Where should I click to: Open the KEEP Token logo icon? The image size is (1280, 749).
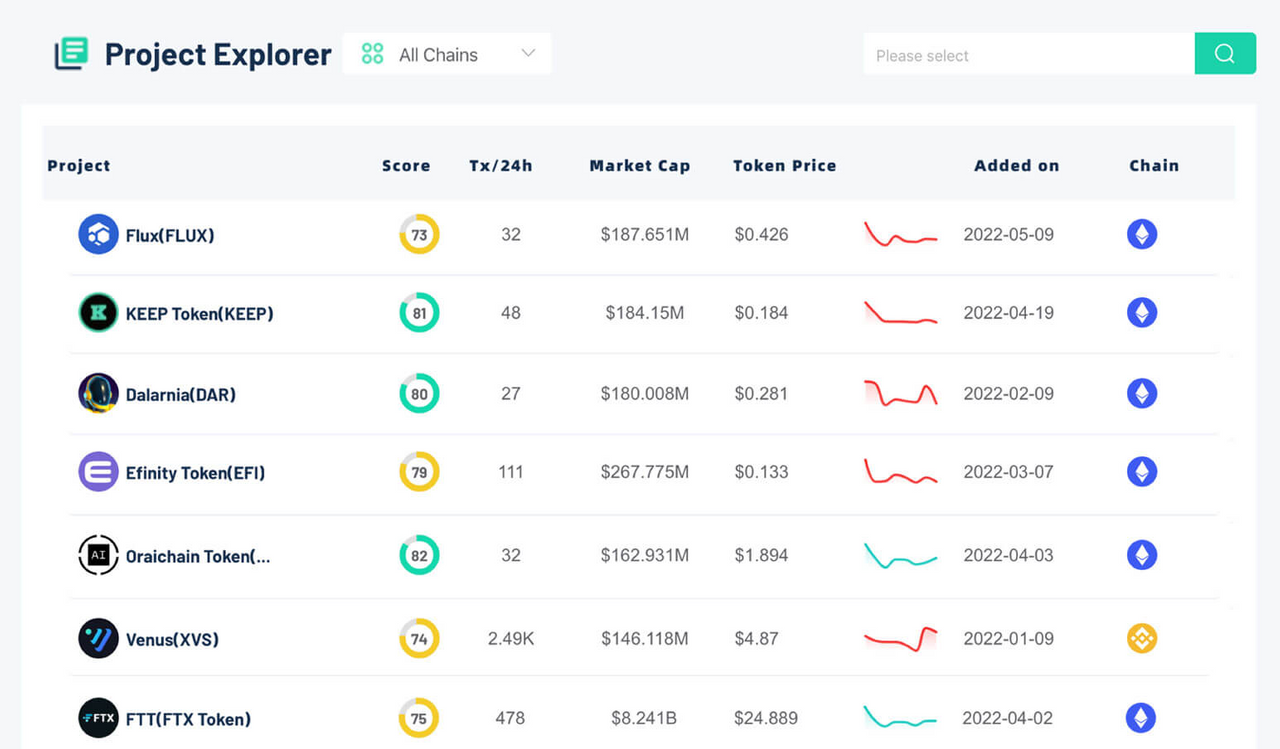[98, 313]
